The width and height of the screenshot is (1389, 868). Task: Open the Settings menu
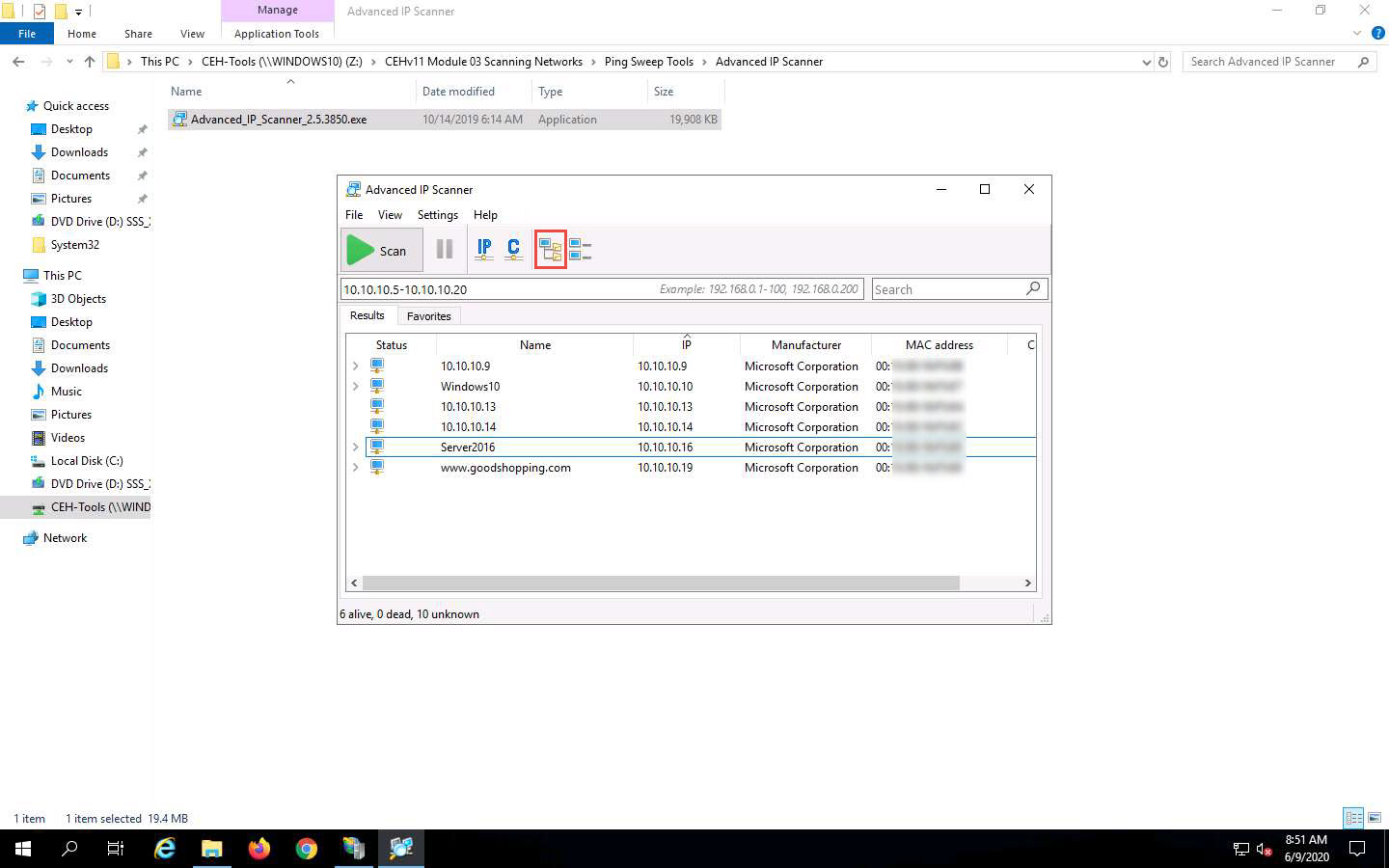pos(438,215)
